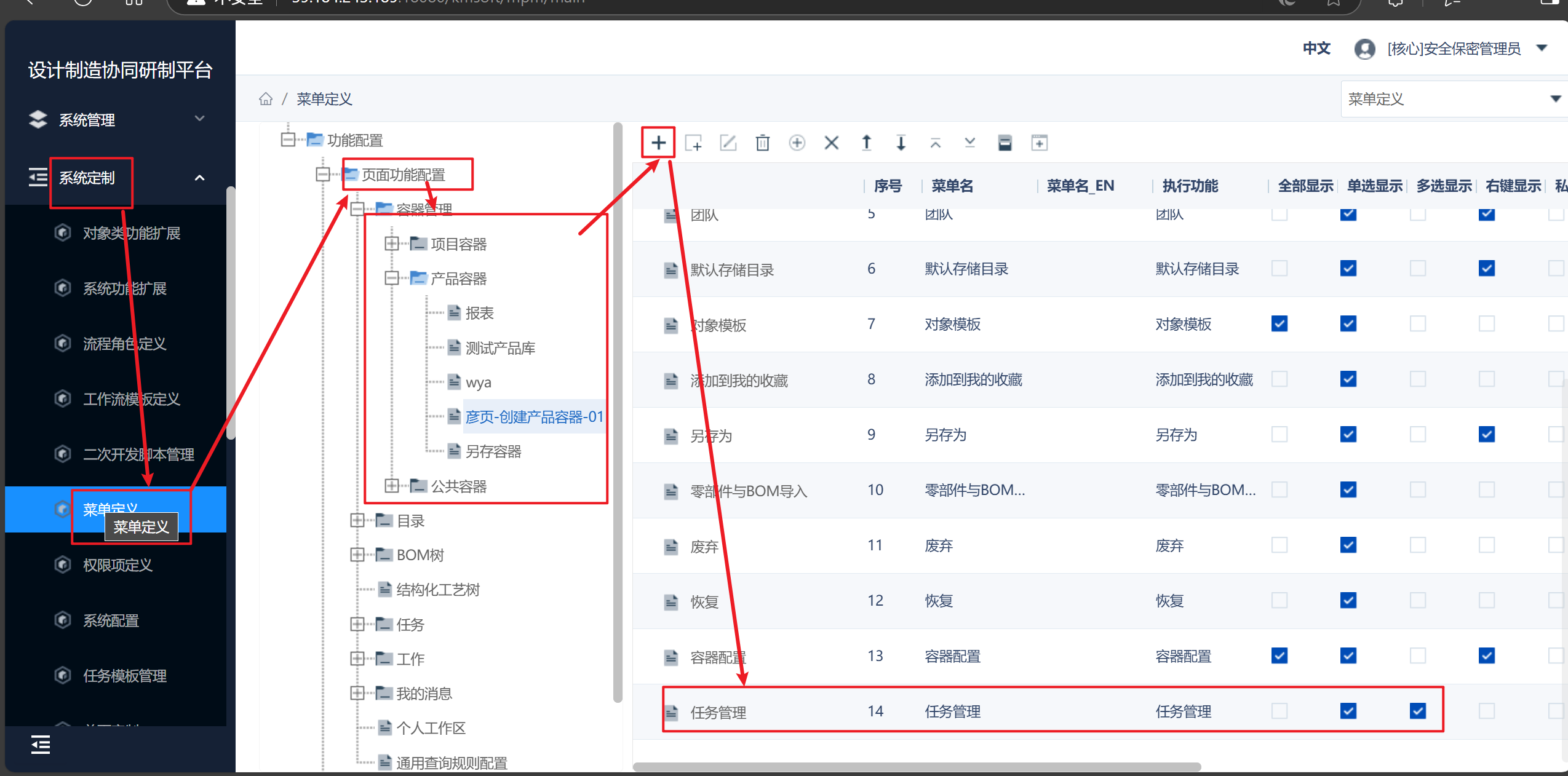Screen dimensions: 1568x776
Task: Toggle 多选显示 checkbox for 添加到我的收藏 row
Action: click(x=1418, y=379)
